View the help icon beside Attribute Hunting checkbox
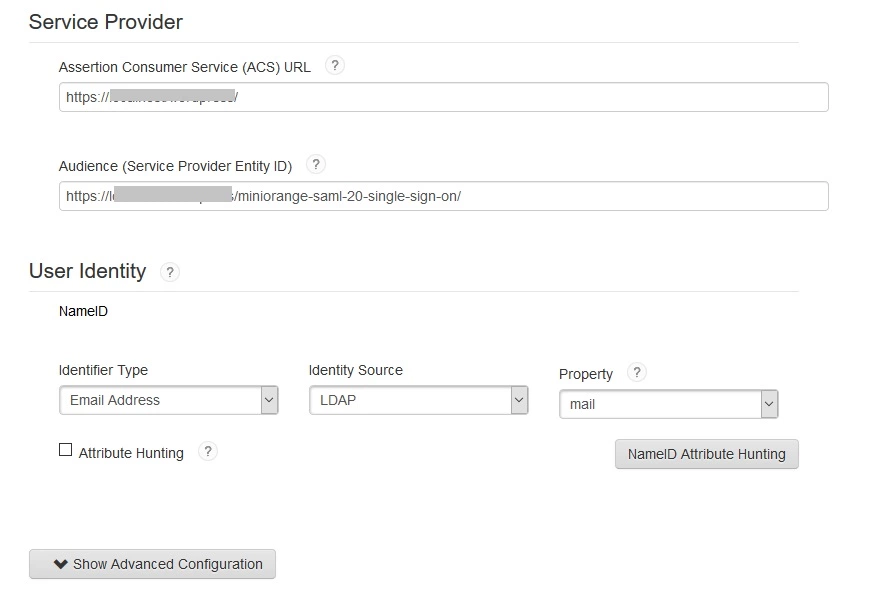Viewport: 875px width, 593px height. pos(208,451)
